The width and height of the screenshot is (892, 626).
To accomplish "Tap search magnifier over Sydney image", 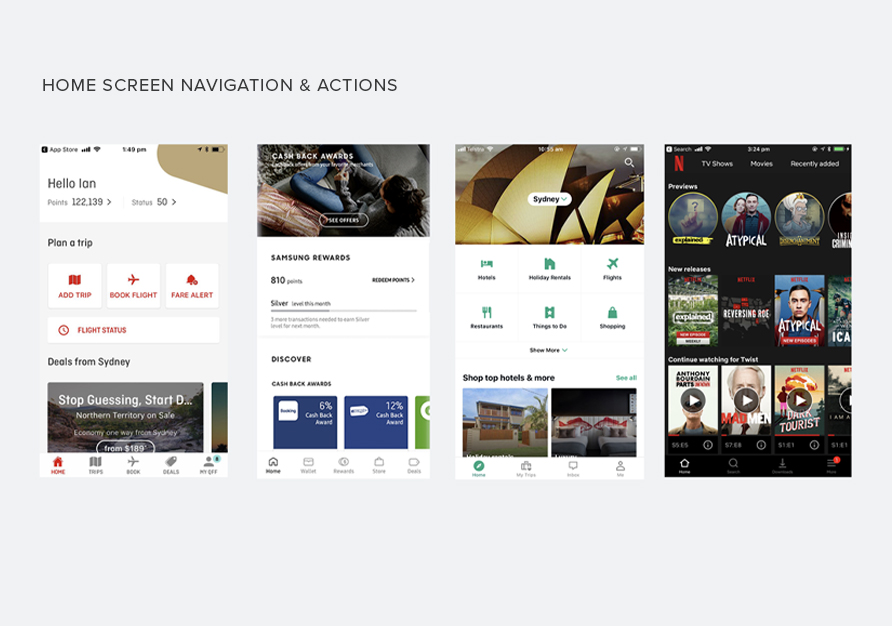I will [629, 163].
